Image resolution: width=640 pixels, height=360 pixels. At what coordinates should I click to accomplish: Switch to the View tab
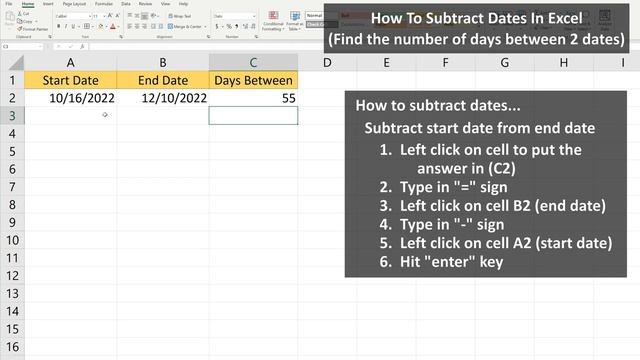point(165,4)
